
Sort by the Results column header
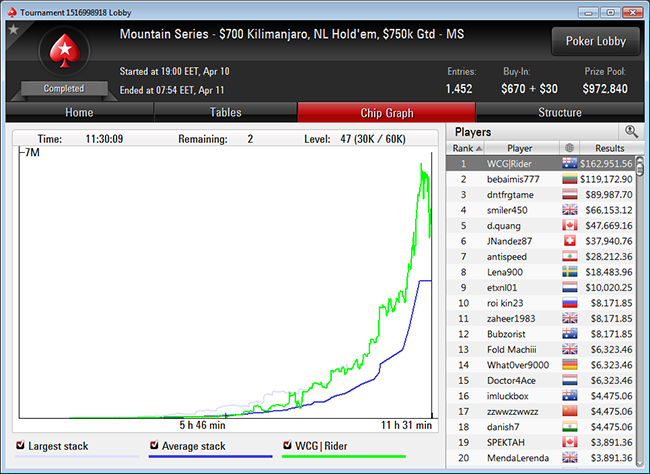tap(609, 148)
